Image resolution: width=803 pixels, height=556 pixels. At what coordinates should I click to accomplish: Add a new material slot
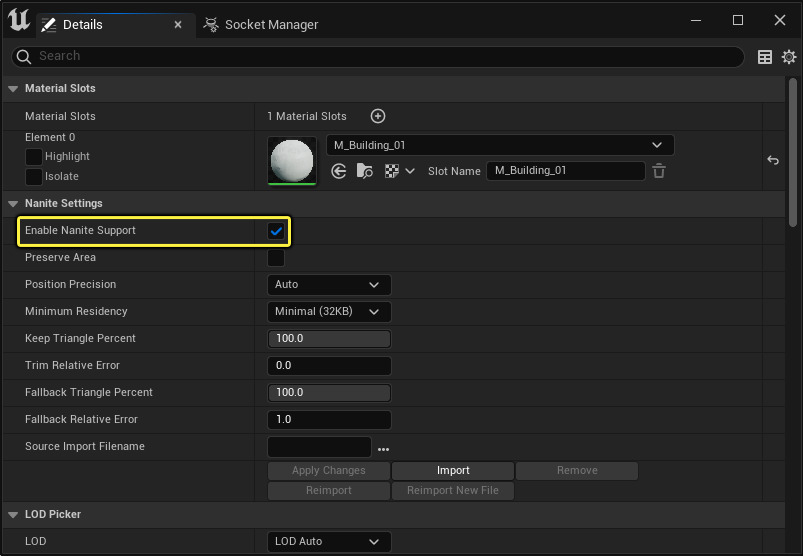point(378,117)
